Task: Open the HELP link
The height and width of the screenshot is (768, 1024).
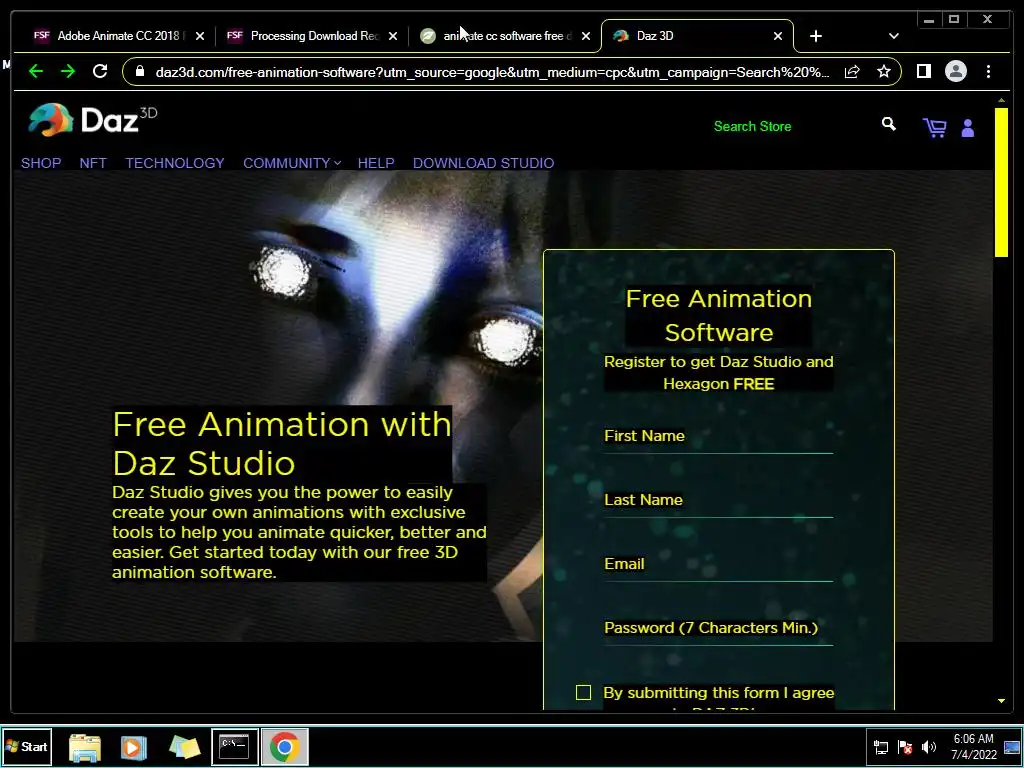Action: pos(376,163)
